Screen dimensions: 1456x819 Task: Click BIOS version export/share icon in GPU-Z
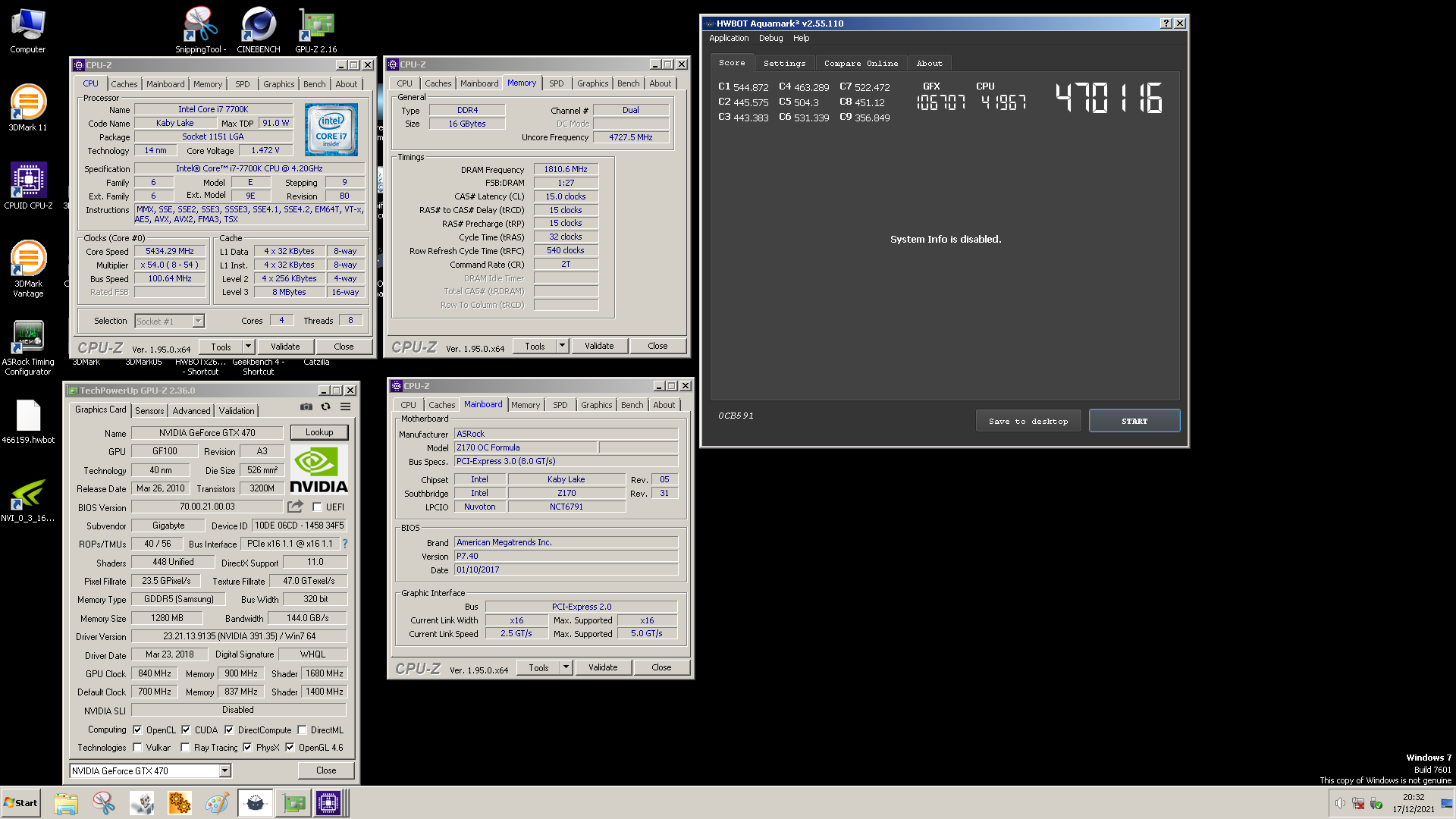[296, 506]
